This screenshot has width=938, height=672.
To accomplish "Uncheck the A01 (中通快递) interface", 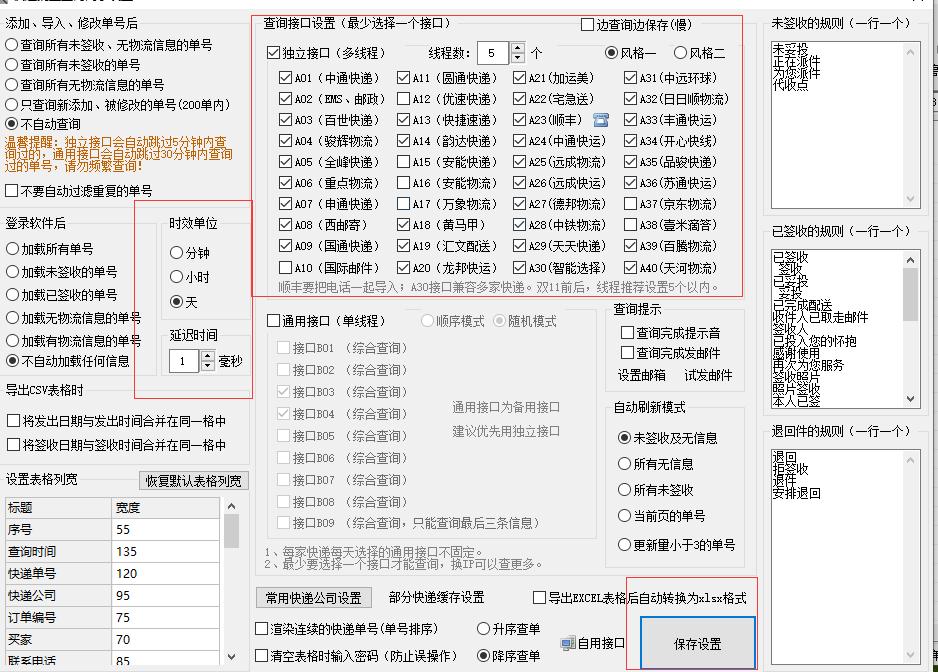I will [x=287, y=77].
